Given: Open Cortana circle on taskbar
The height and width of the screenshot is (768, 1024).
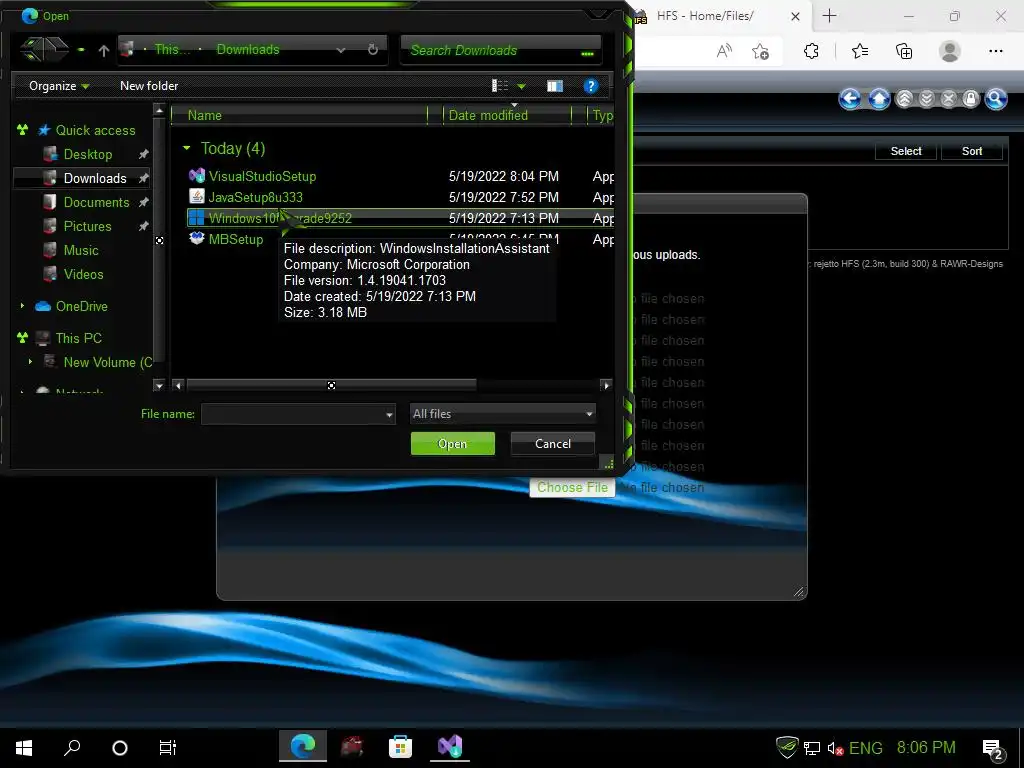Looking at the screenshot, I should tap(120, 748).
